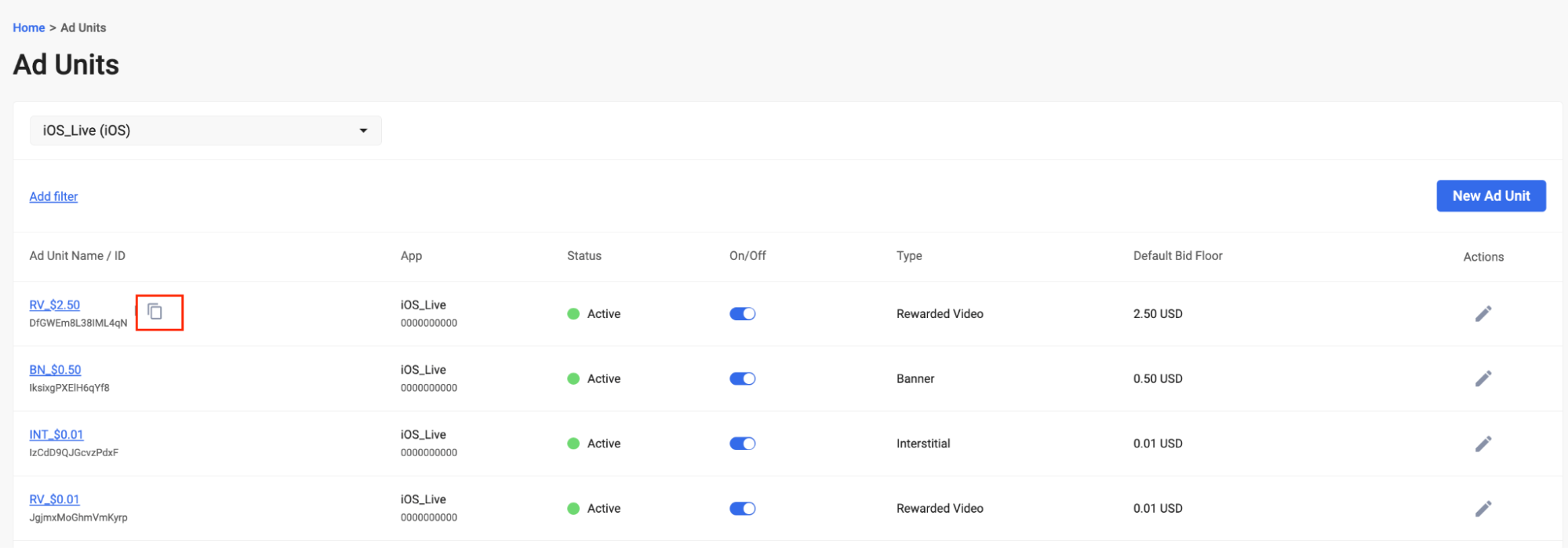This screenshot has width=1568, height=548.
Task: Edit the RV_$2.50 ad unit with pencil
Action: pyautogui.click(x=1483, y=314)
